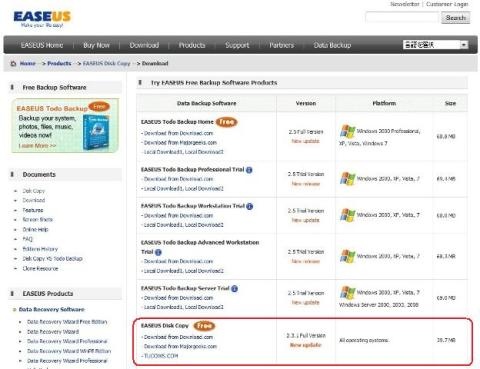Open Download in navigation bar
Screen dimensions: 480x369
coord(144,45)
